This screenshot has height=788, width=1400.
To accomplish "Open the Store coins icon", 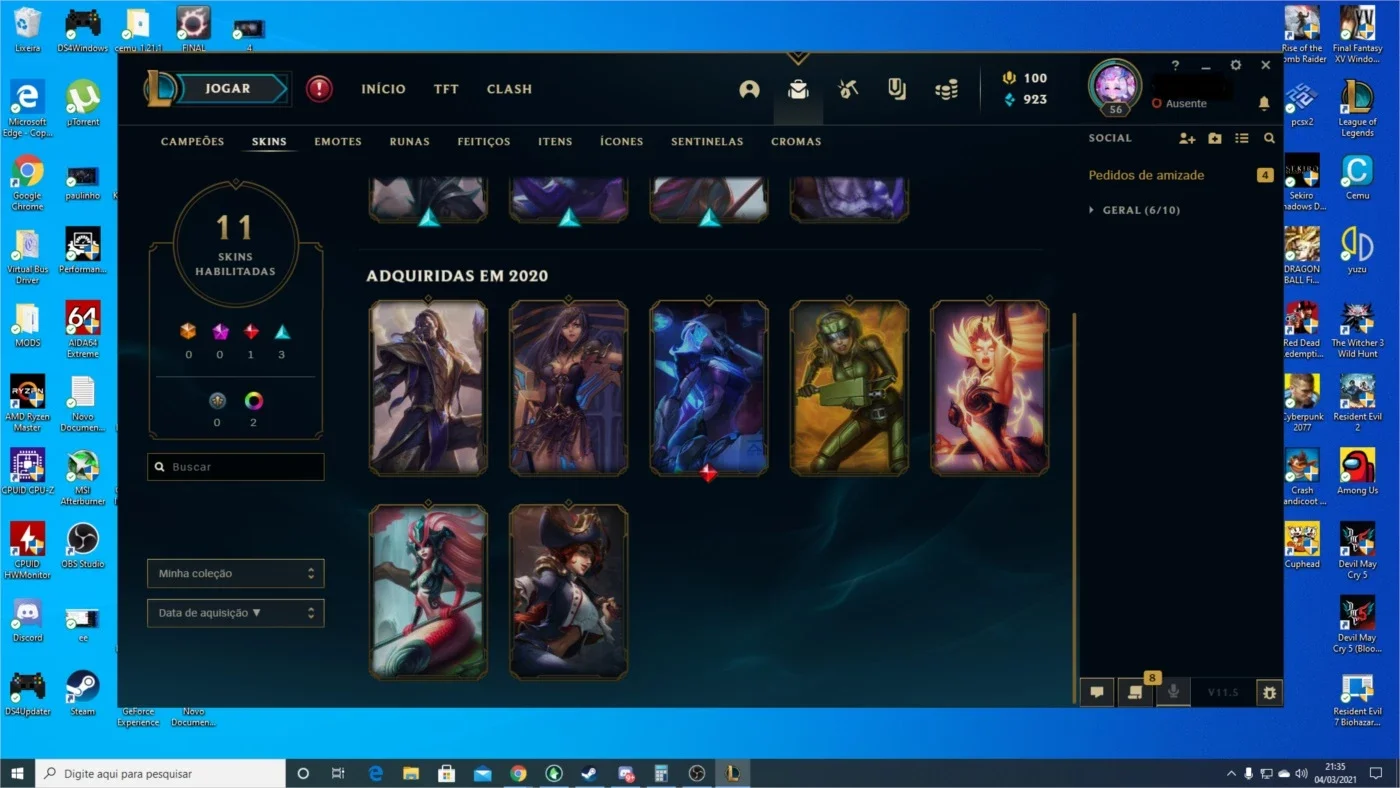I will tap(946, 90).
